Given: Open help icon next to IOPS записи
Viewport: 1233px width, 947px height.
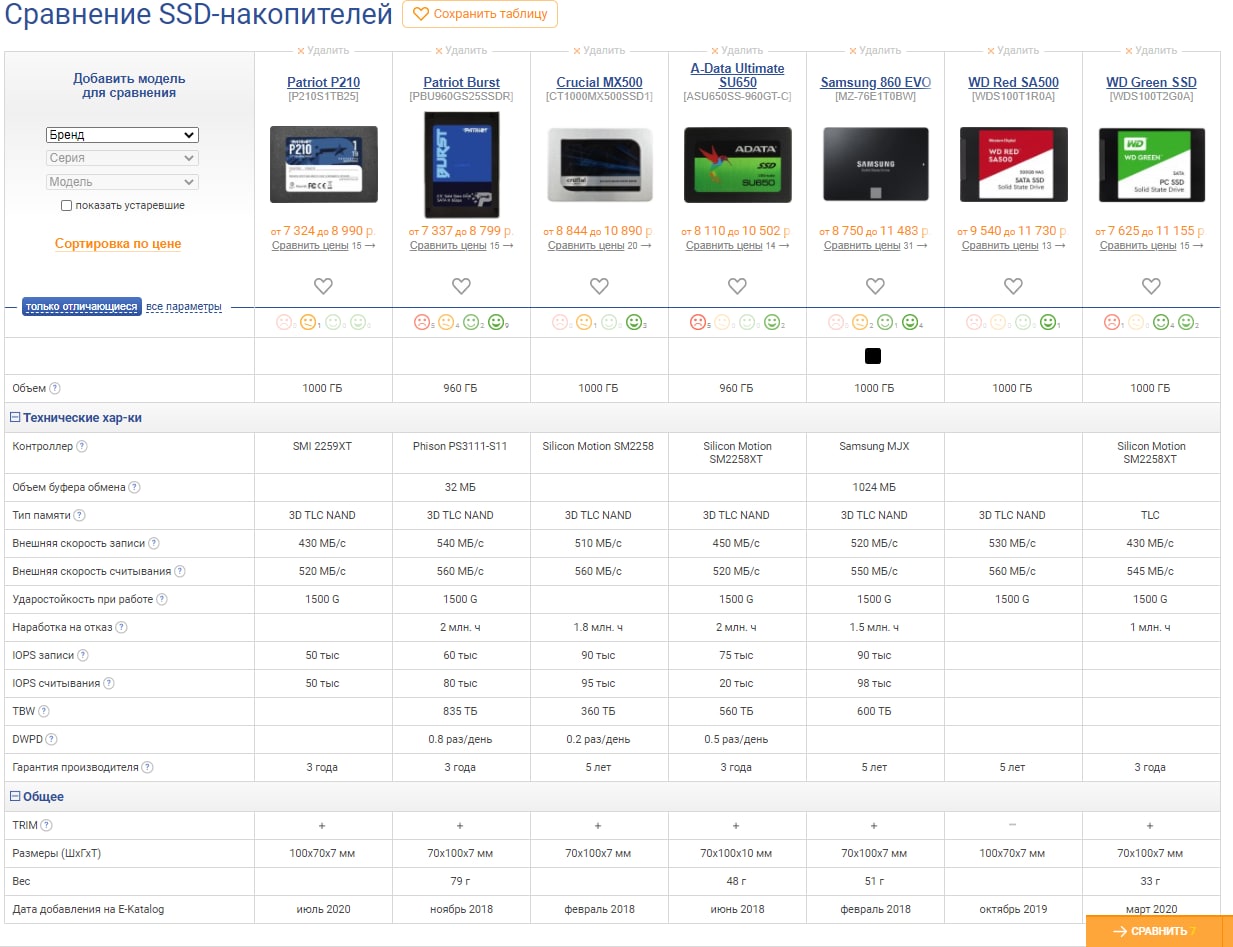Looking at the screenshot, I should 83,656.
